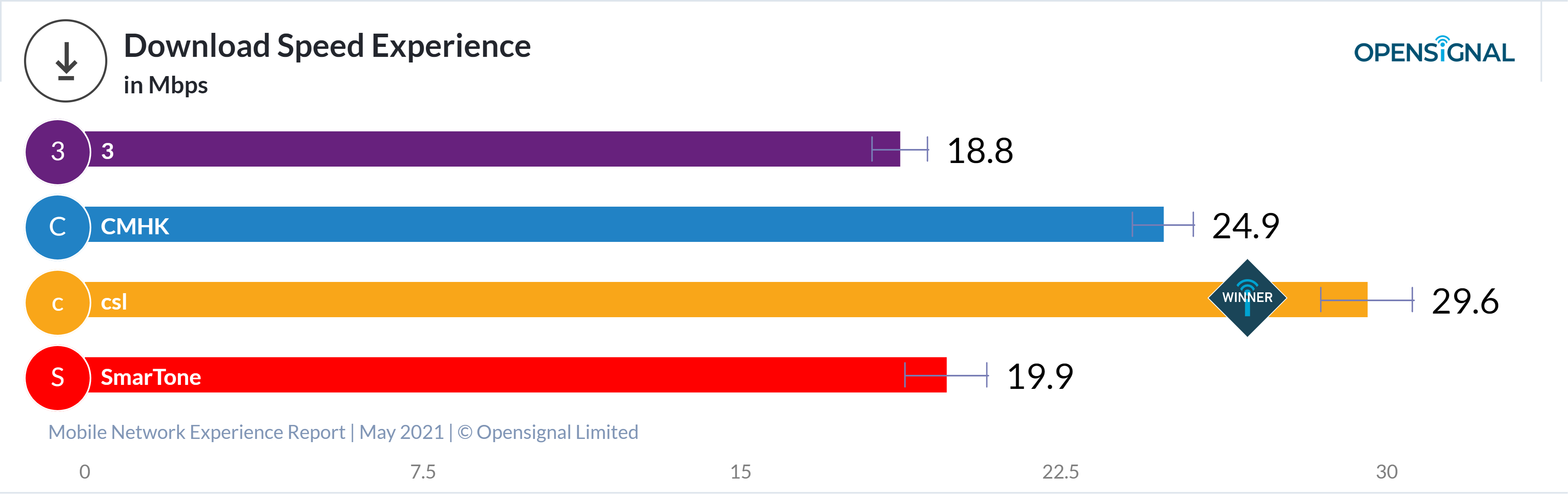Click the 29.6 speed value
This screenshot has width=1568, height=495.
click(1465, 302)
